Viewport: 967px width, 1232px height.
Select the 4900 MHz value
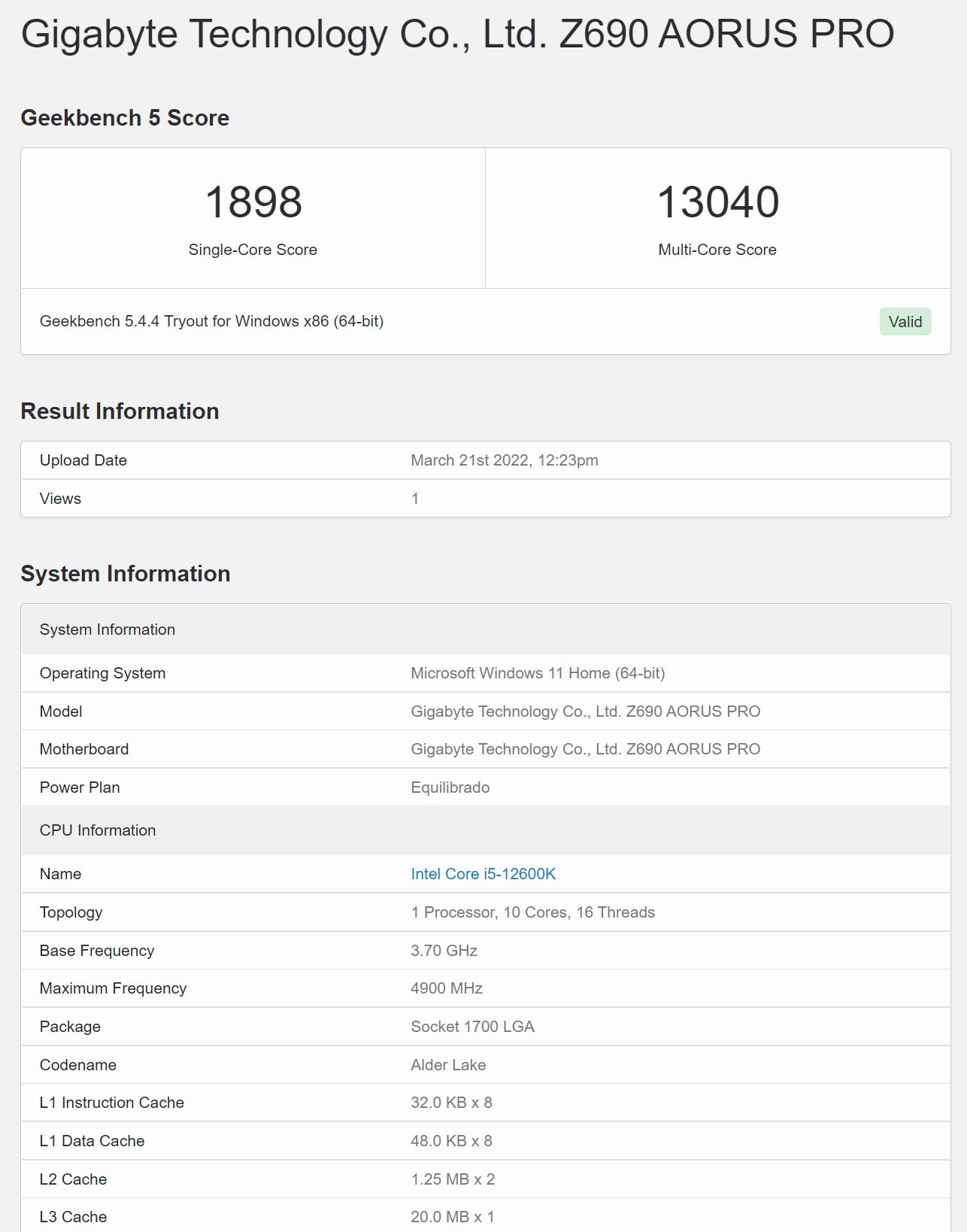[x=447, y=988]
